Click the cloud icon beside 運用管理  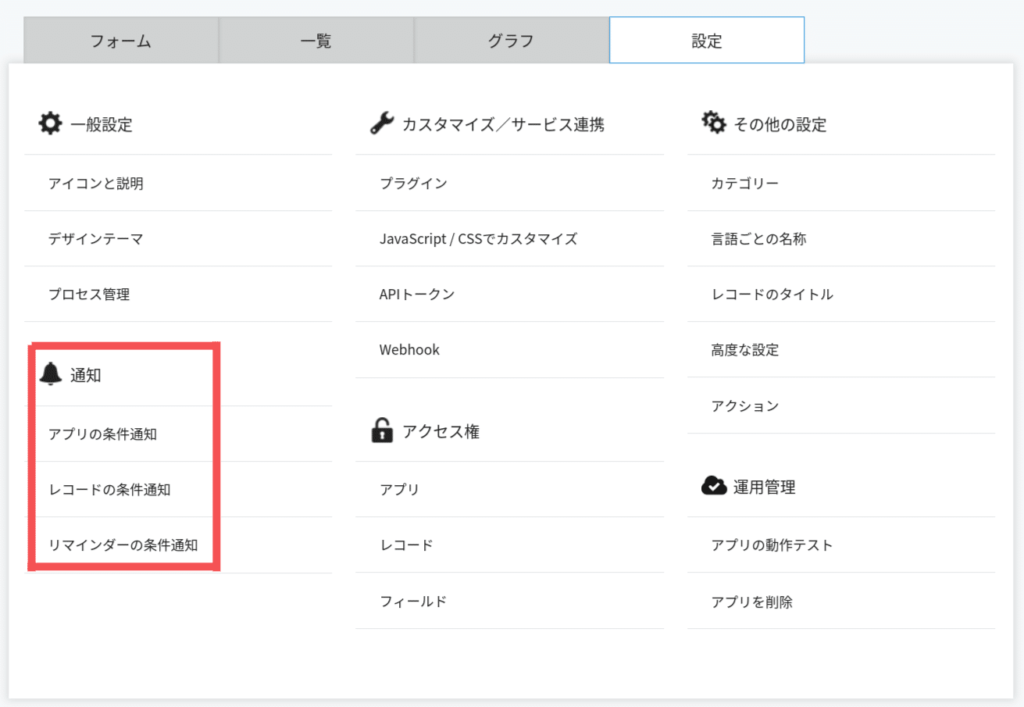714,487
